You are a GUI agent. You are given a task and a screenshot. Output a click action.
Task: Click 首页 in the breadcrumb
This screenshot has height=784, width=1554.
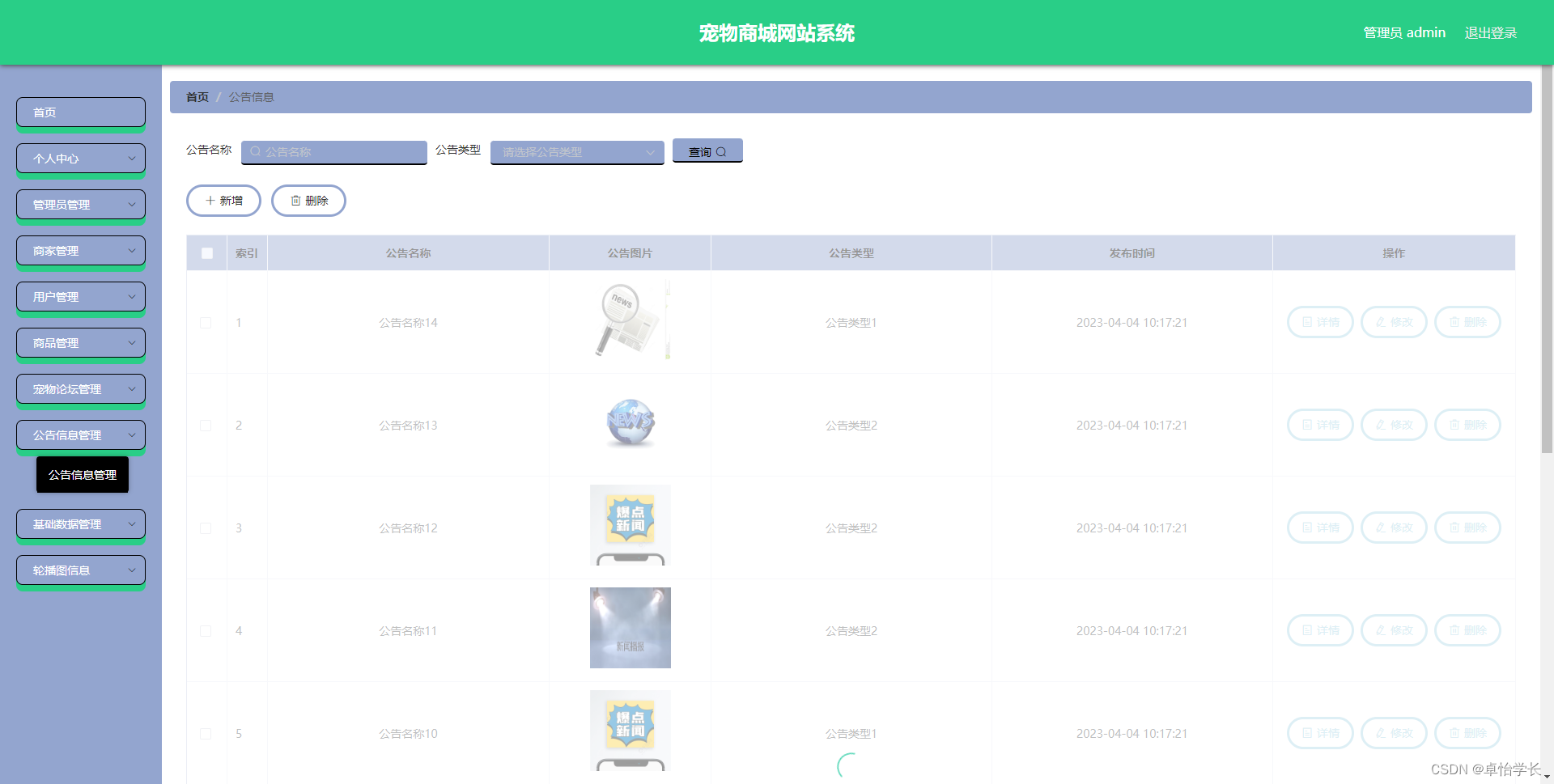(197, 97)
